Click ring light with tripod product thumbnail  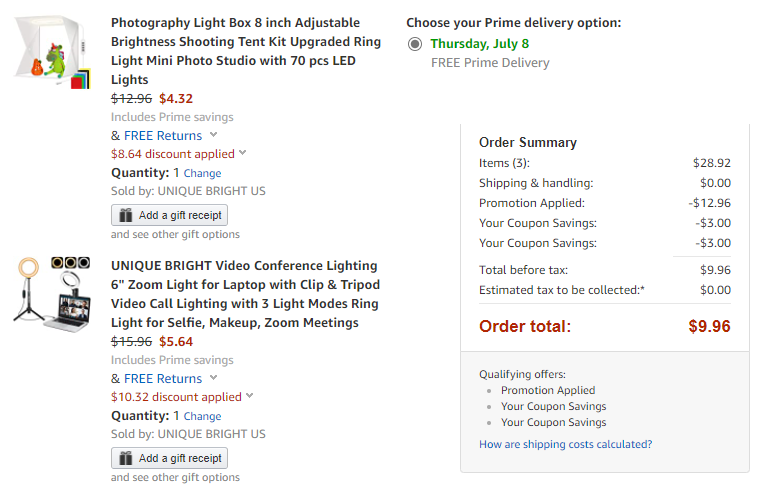(52, 294)
